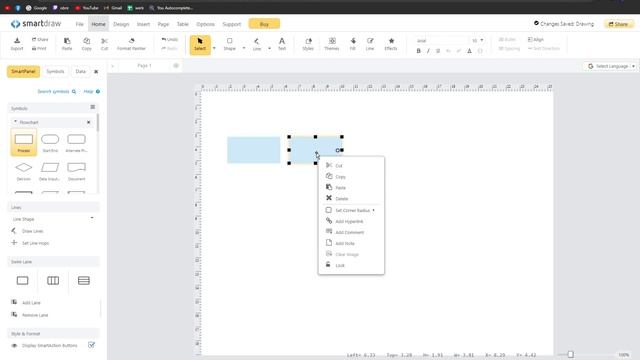Open the Select tool dropdown arrow
The height and width of the screenshot is (360, 640).
[214, 48]
